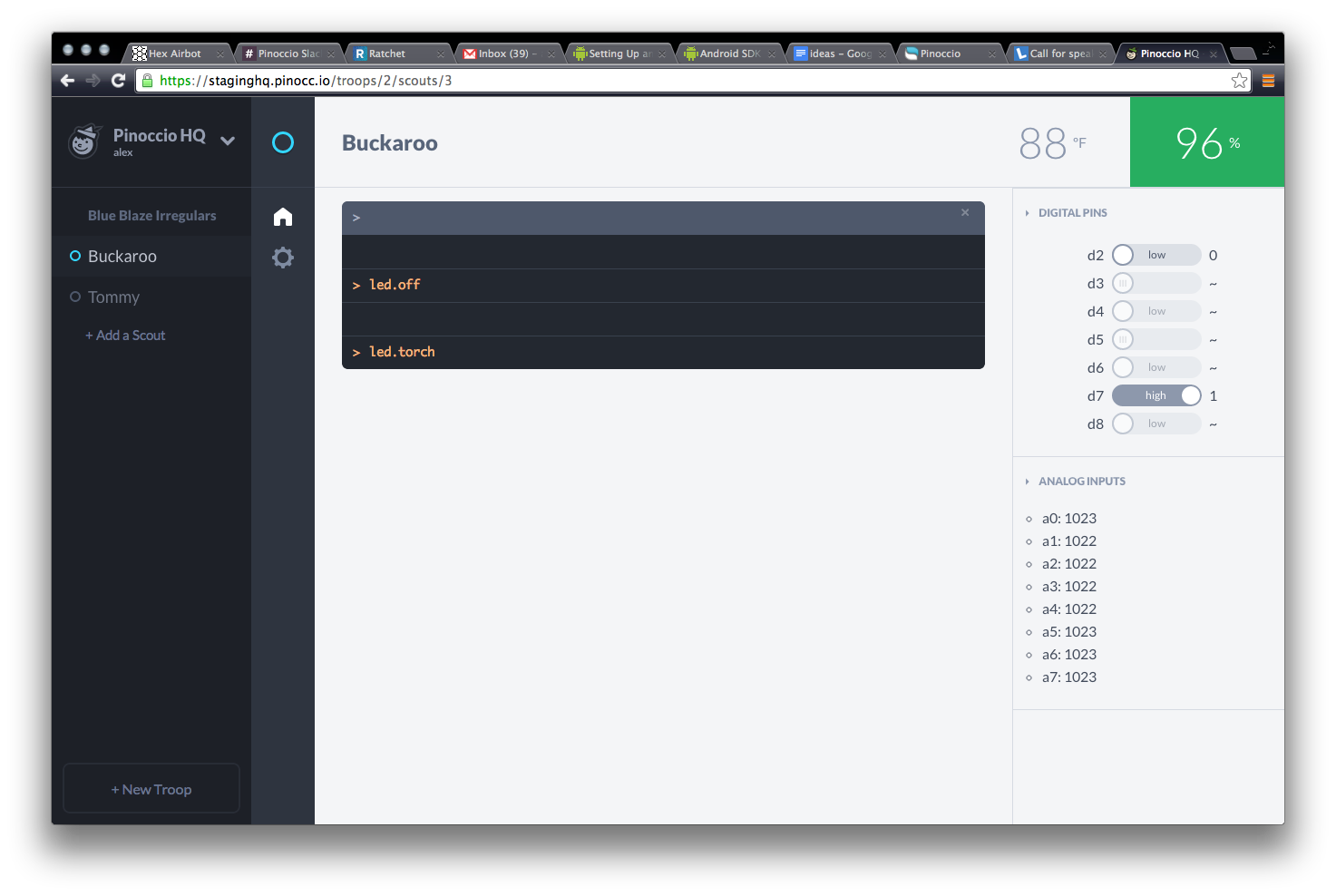Toggle digital pin d8 switch
Screen dimensions: 1336x896
tap(1156, 424)
